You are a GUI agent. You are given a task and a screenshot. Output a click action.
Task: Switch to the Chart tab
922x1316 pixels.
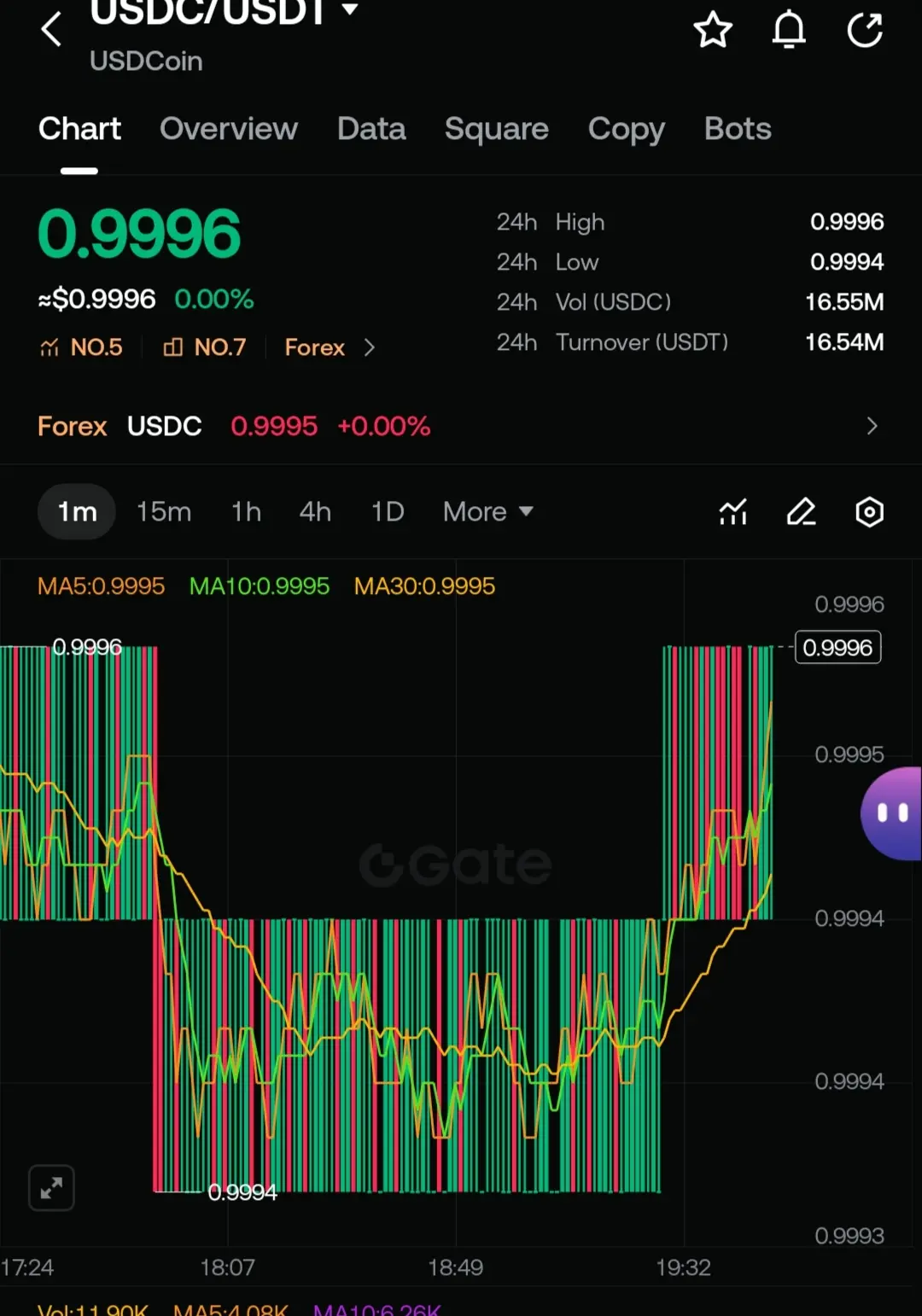coord(79,129)
